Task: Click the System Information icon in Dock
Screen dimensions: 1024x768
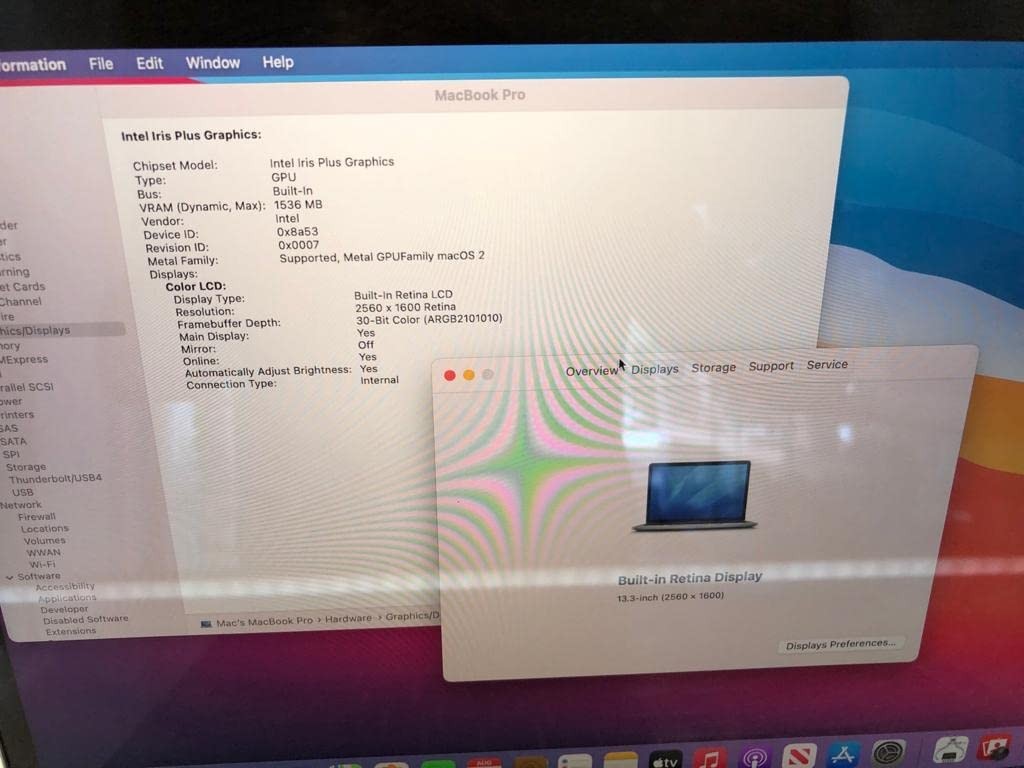Action: point(951,751)
